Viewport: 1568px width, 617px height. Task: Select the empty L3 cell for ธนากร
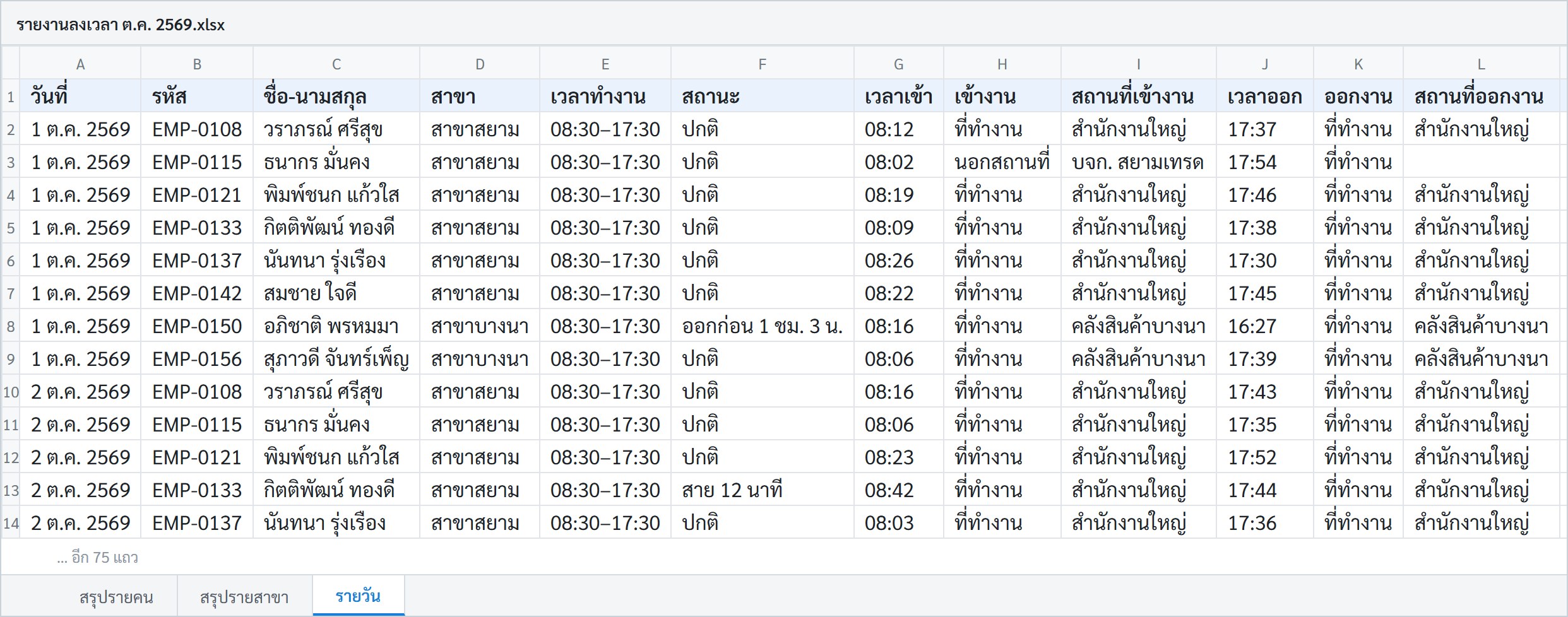coord(1481,162)
